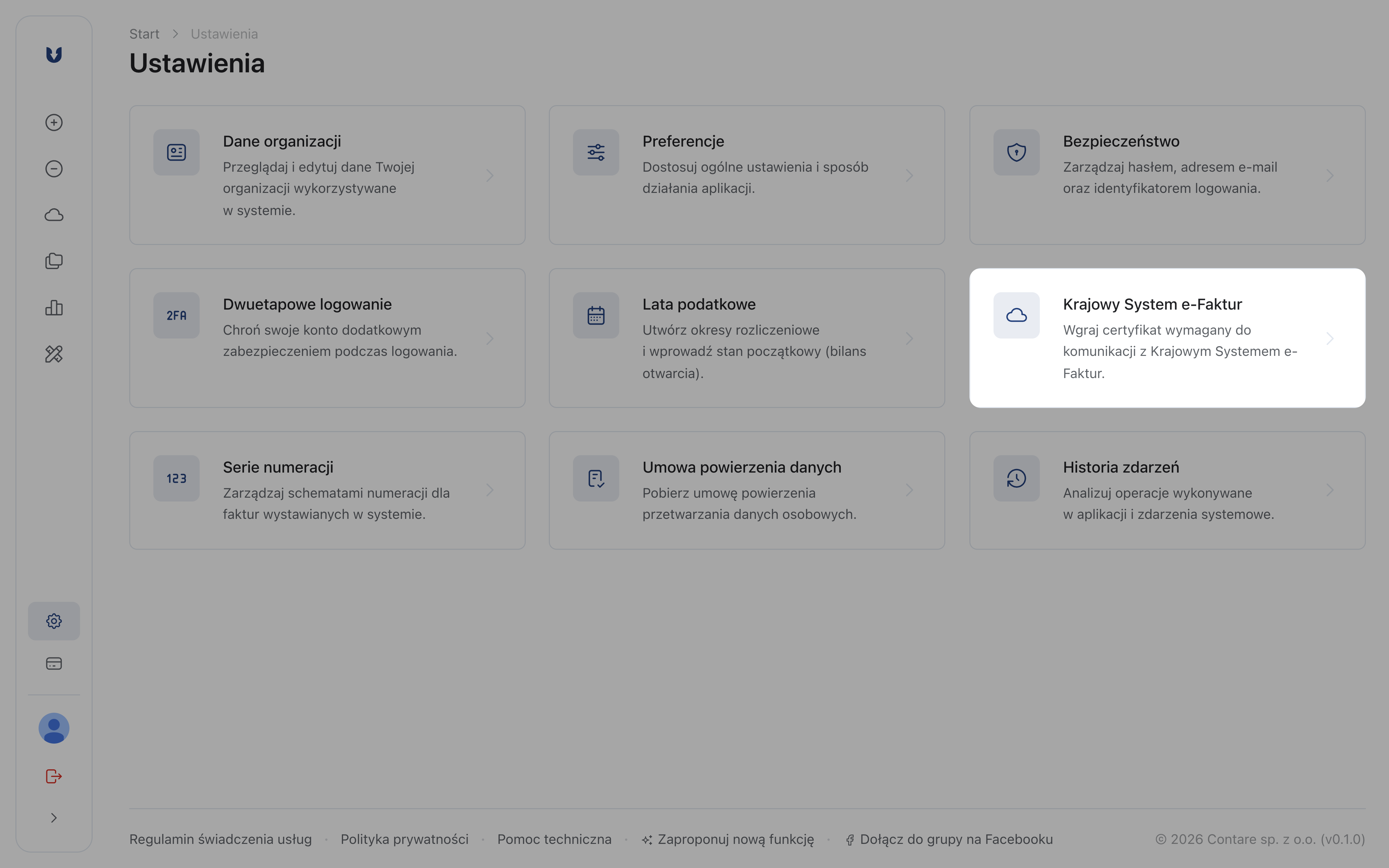The height and width of the screenshot is (868, 1389).
Task: Open the documents copy icon in sidebar
Action: (54, 261)
